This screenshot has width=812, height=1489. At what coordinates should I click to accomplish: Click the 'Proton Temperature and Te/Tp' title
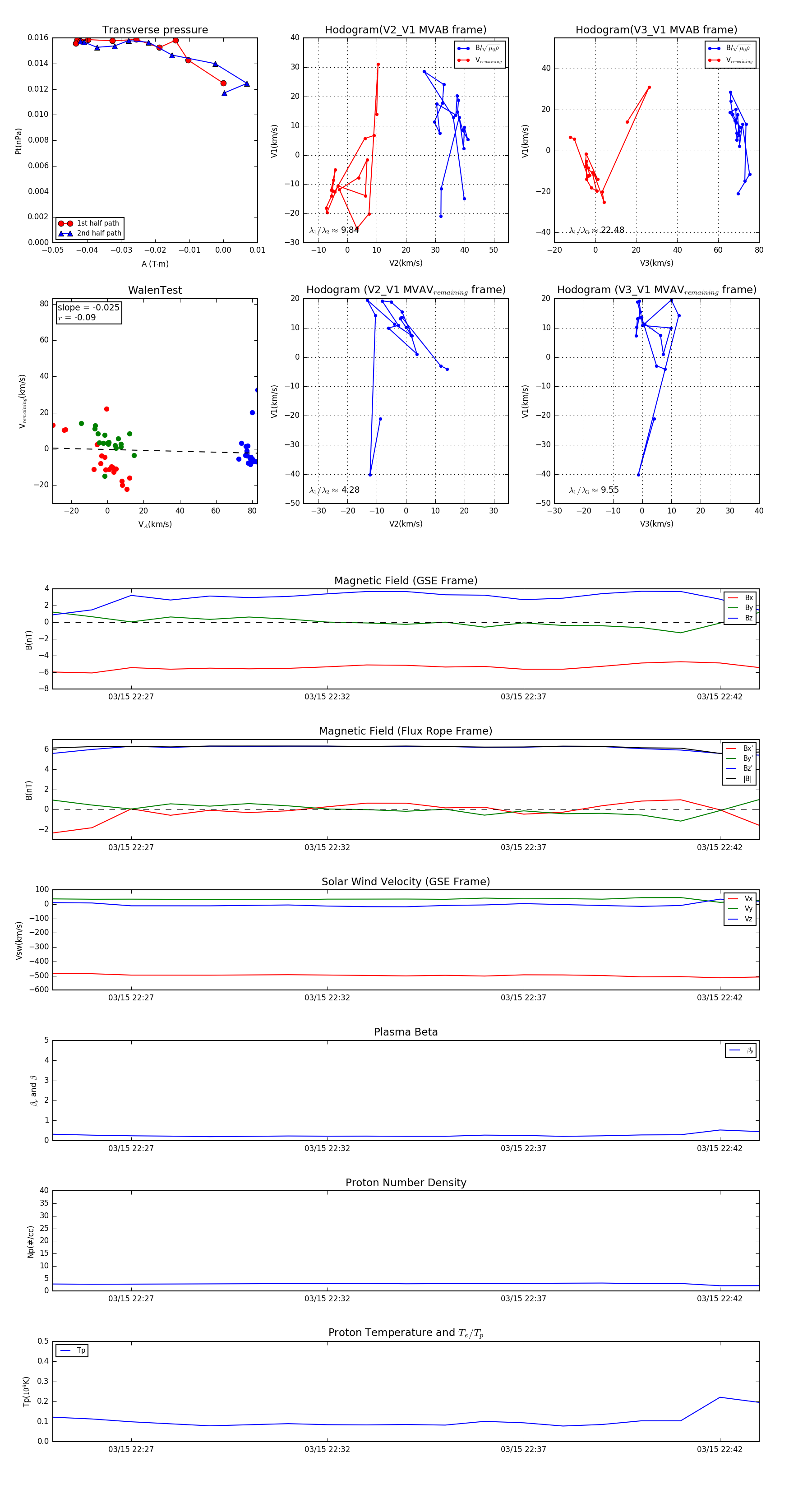coord(406,1332)
